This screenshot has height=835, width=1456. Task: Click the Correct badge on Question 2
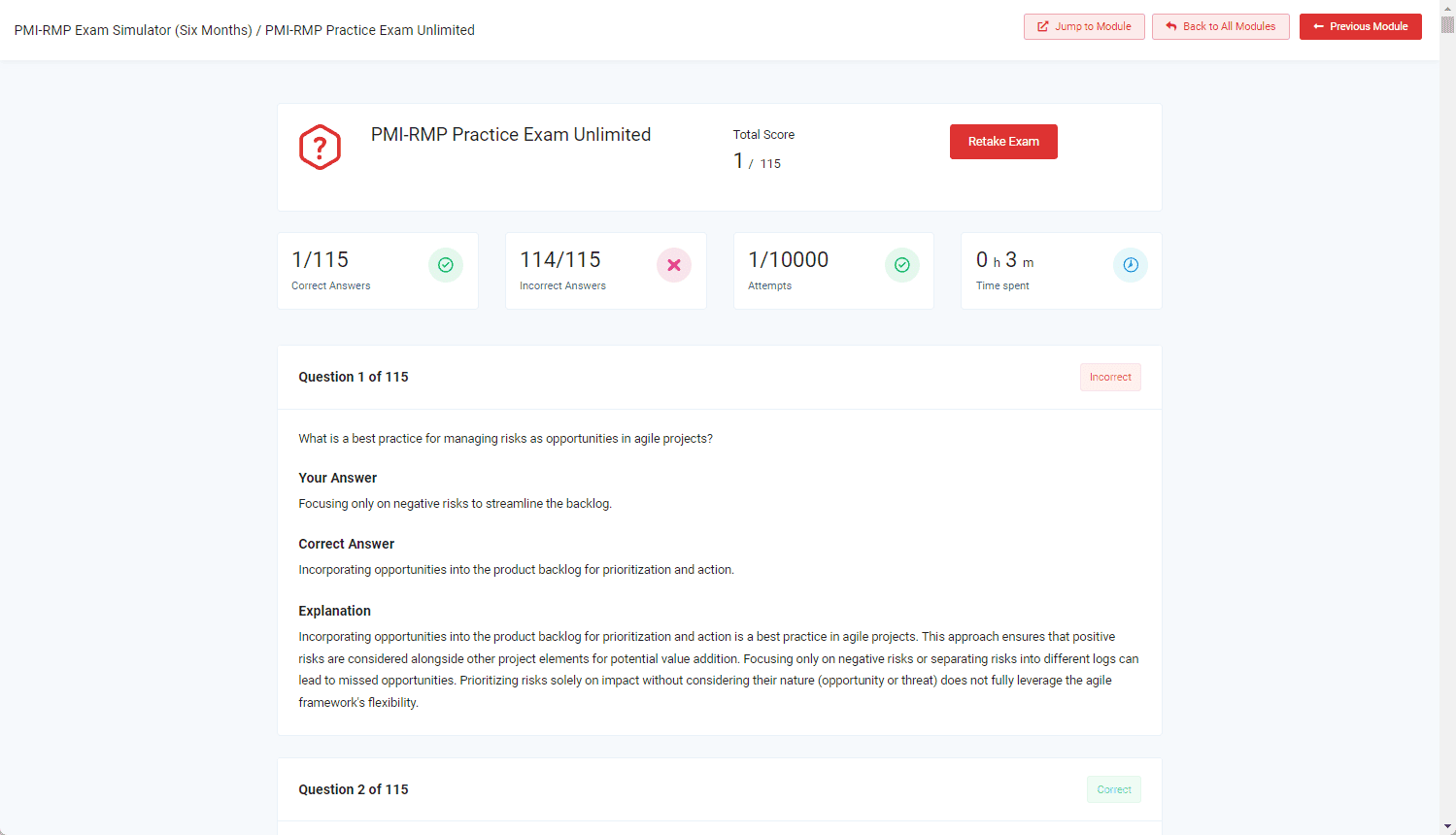coord(1114,789)
